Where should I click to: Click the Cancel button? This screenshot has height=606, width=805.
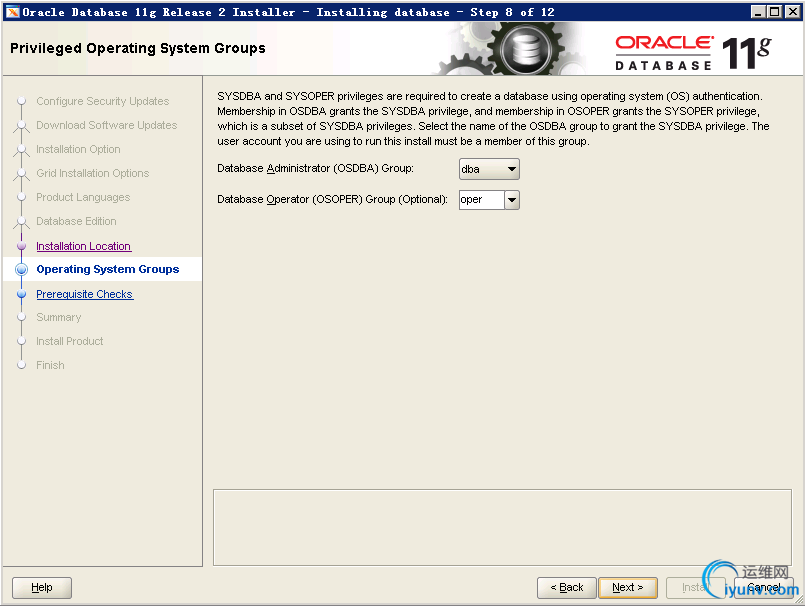pos(763,588)
